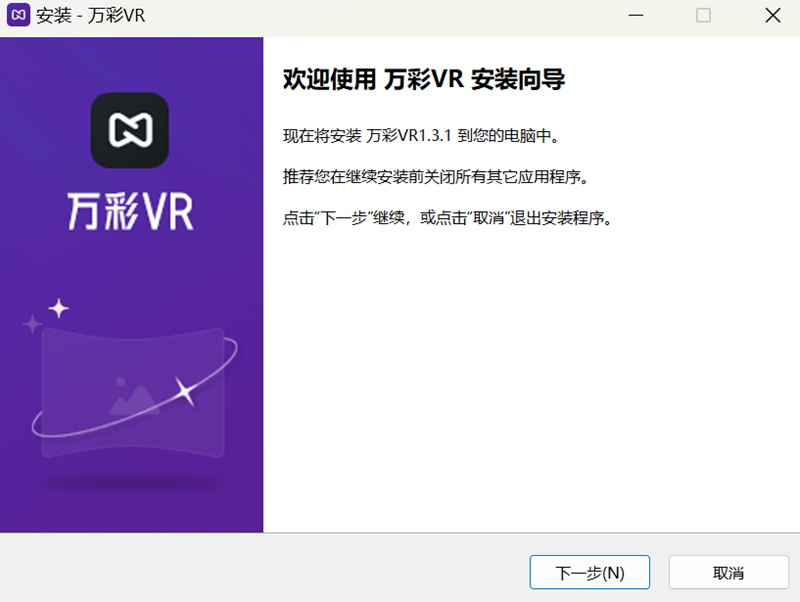The width and height of the screenshot is (800, 602).
Task: Select the purple infinity logo above 万彩VR text
Action: (131, 130)
